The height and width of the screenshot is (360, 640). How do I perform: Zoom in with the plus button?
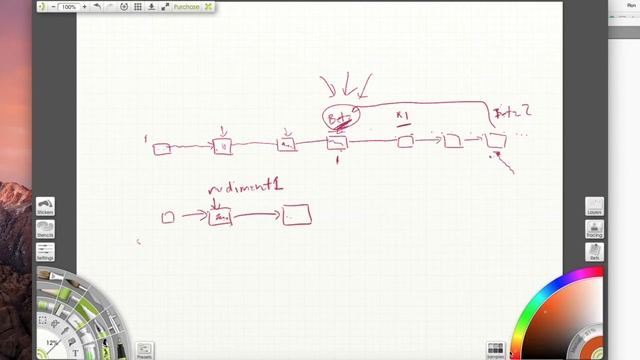[x=84, y=7]
